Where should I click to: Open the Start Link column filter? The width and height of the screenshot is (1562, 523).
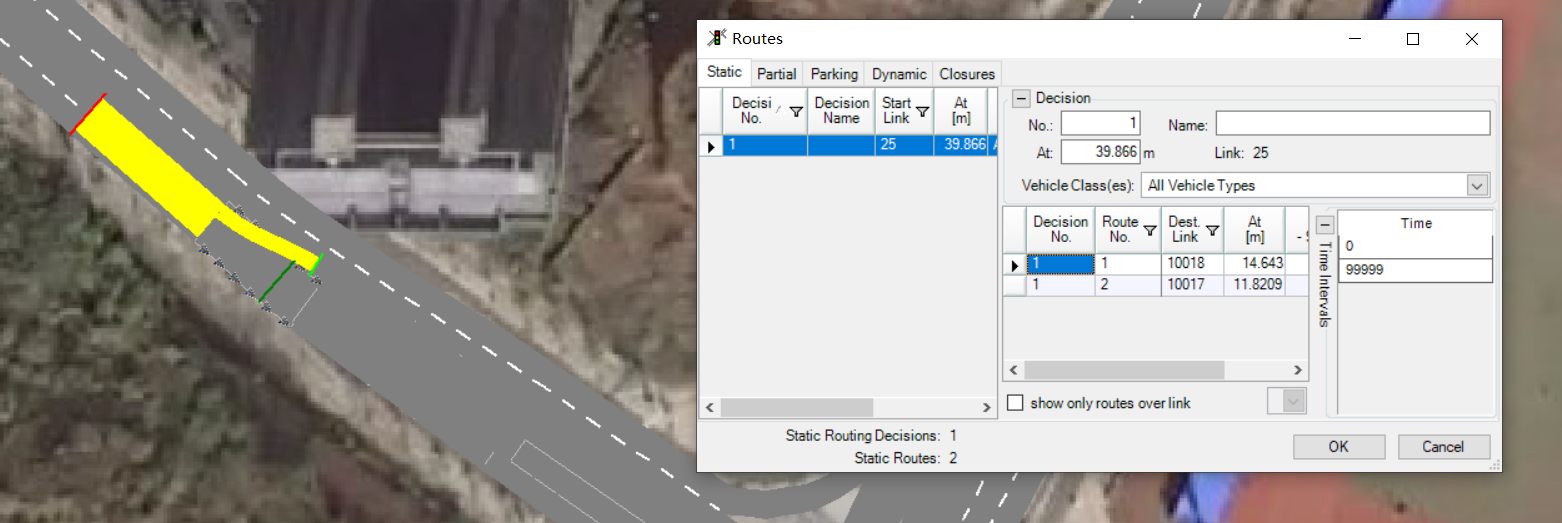(x=922, y=111)
